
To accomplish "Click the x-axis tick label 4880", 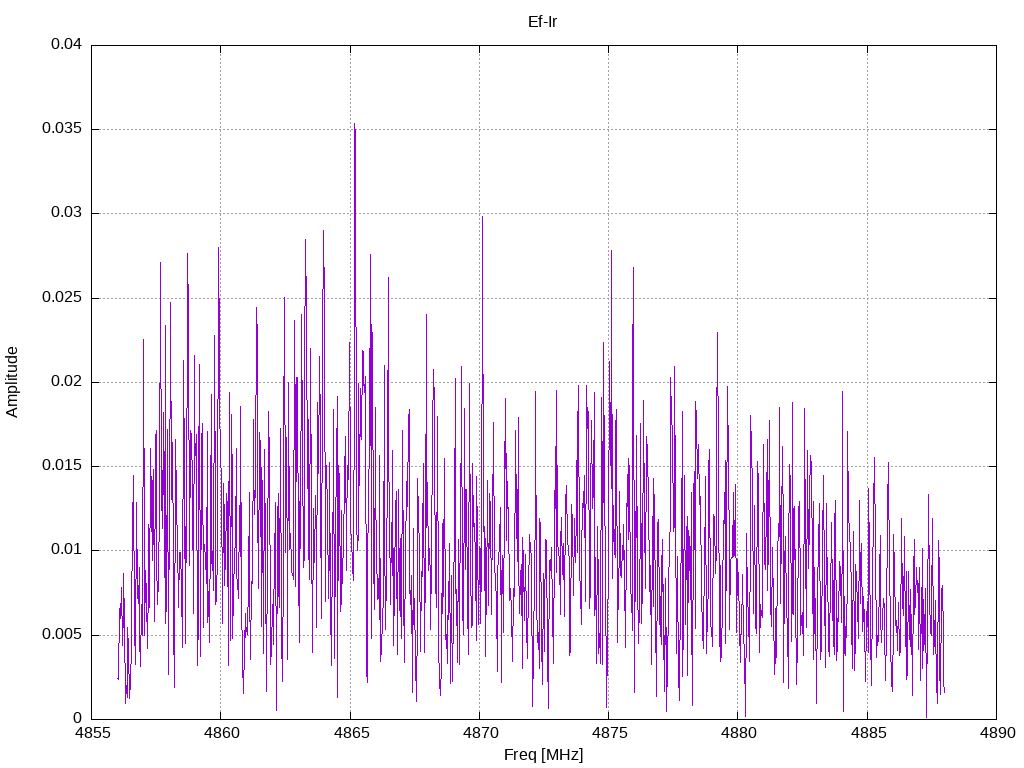I will tap(739, 733).
